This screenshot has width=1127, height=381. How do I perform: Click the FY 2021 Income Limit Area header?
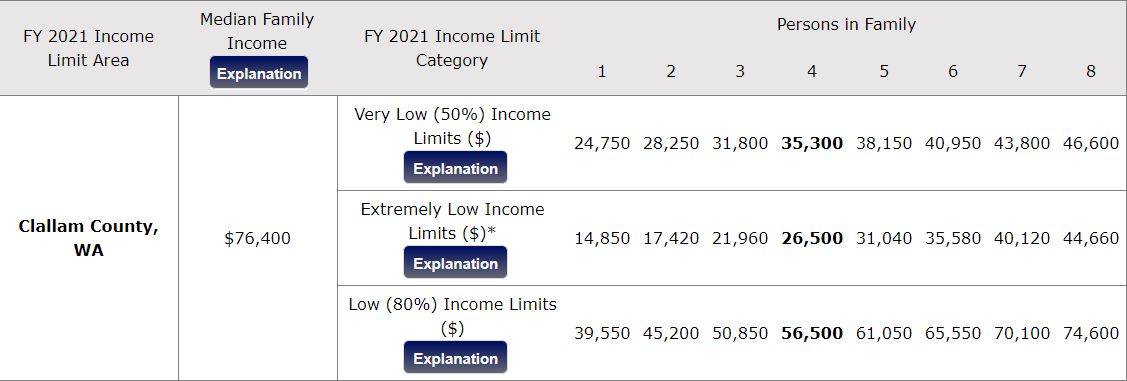coord(88,48)
